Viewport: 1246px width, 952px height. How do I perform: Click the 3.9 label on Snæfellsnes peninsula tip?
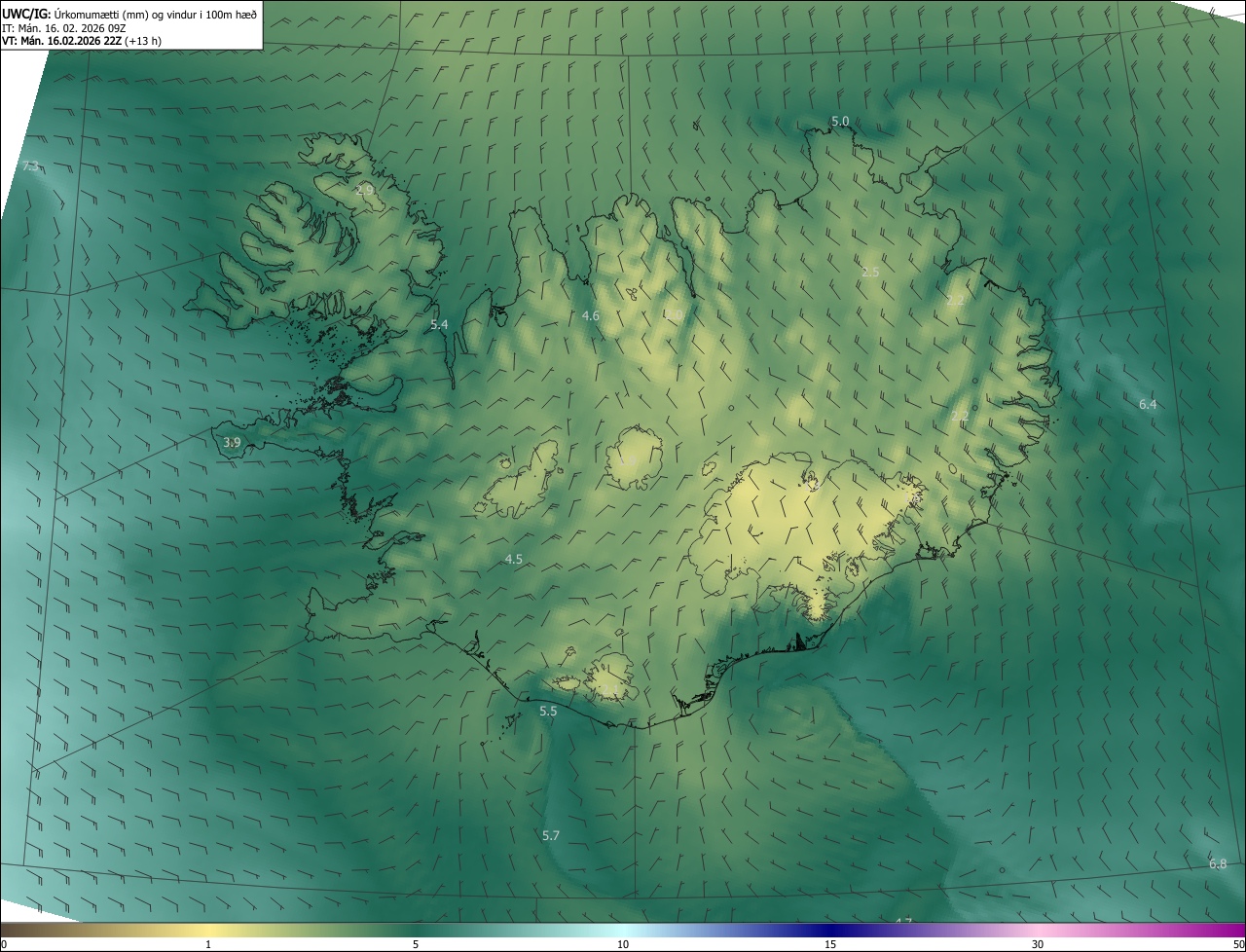(x=232, y=442)
